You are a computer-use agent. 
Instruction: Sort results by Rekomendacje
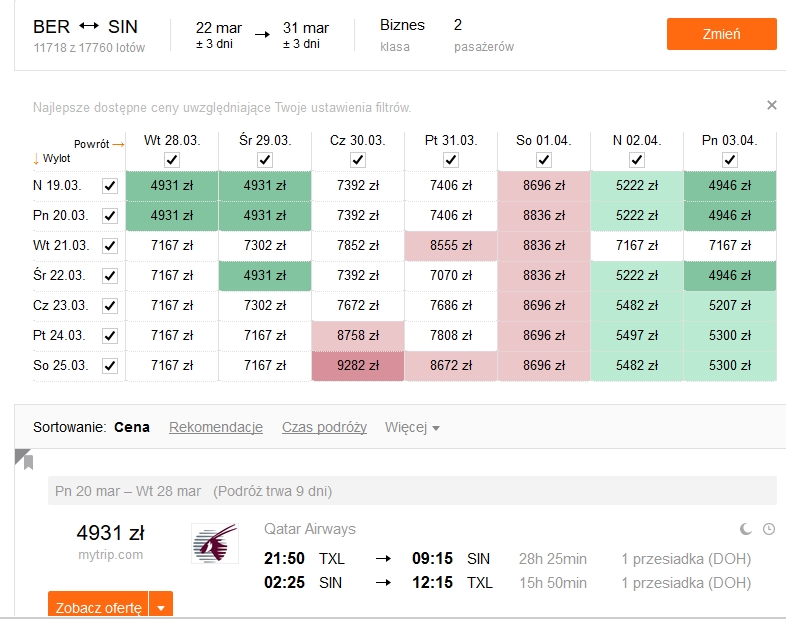(x=216, y=428)
